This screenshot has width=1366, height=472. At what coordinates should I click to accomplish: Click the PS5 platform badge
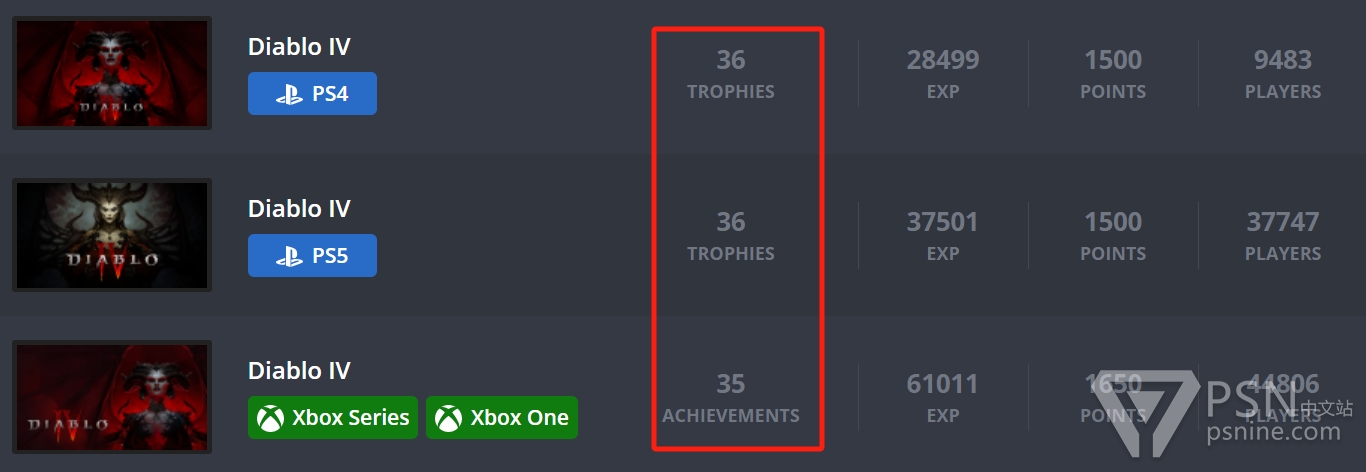(x=312, y=256)
